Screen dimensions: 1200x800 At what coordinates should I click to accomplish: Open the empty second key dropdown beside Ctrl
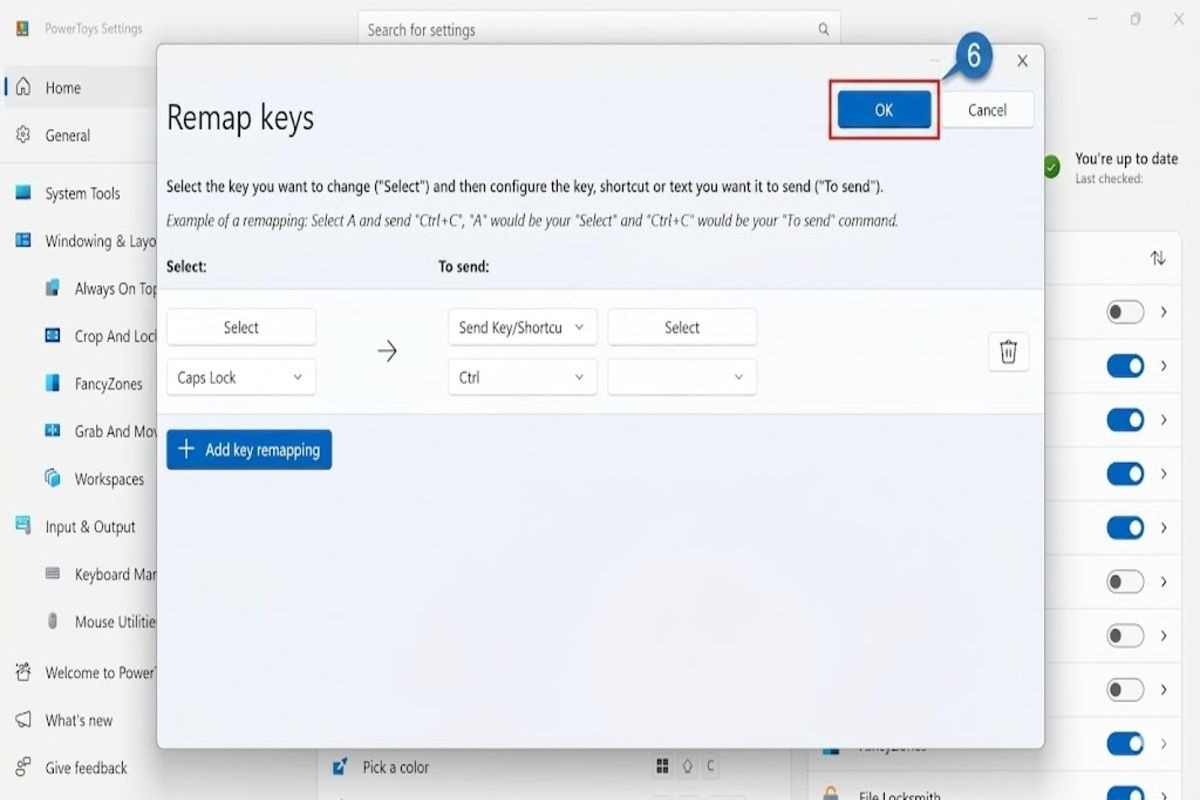coord(682,377)
